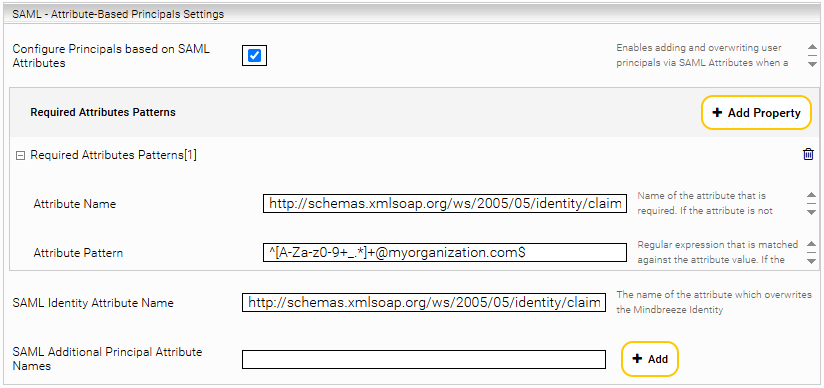
Task: Click the Required Attributes Patterns section header
Action: (x=103, y=113)
